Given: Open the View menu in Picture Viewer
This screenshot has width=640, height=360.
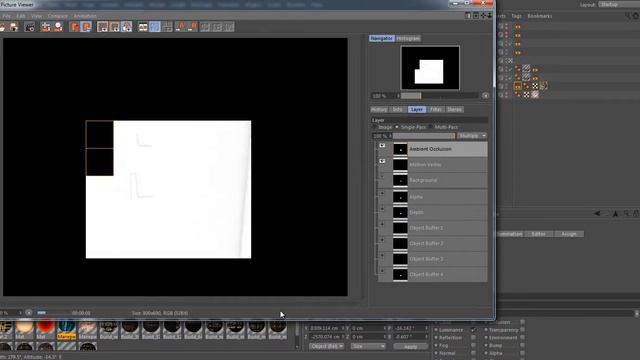Looking at the screenshot, I should [x=36, y=16].
